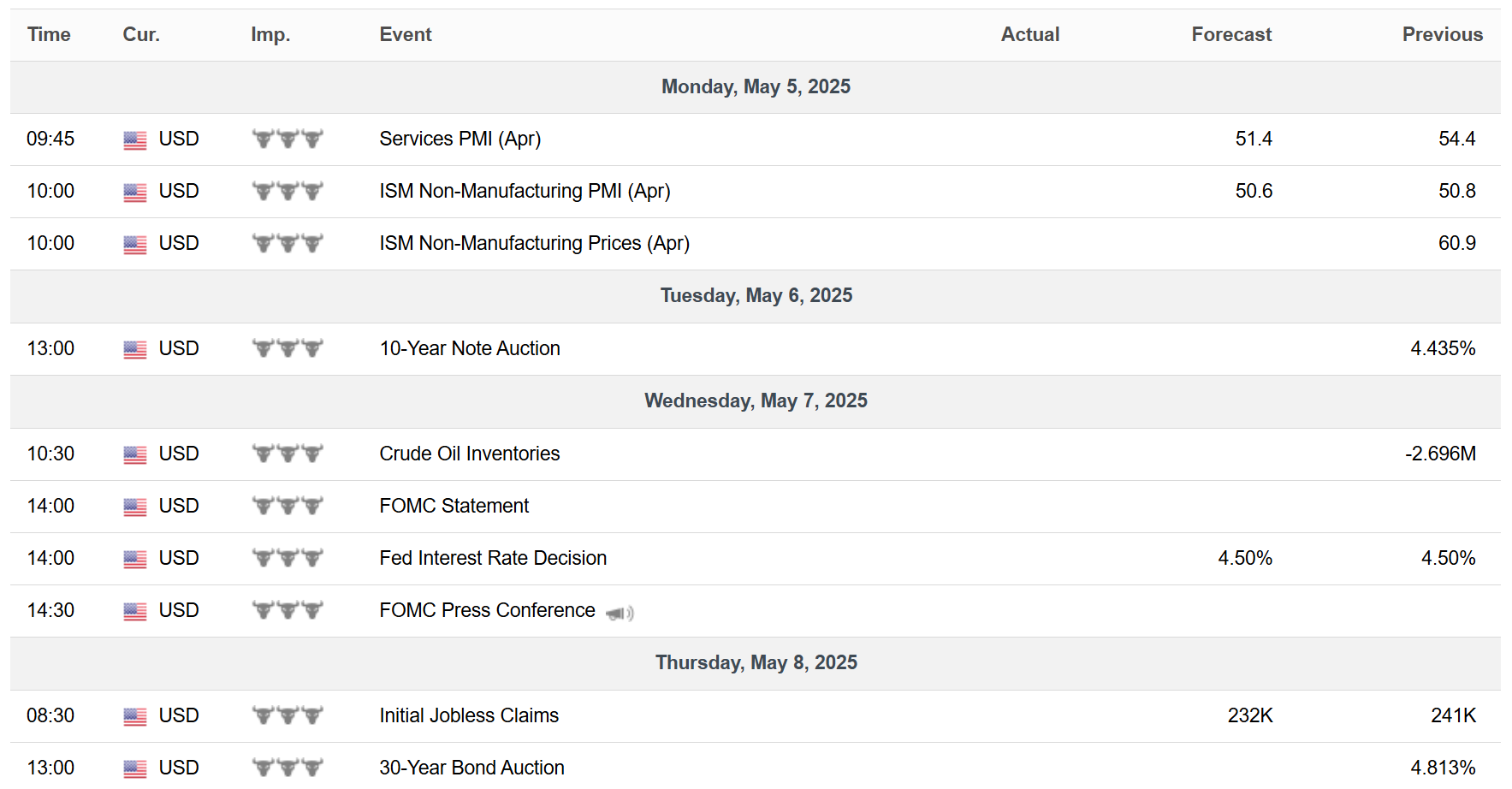Open the FOMC Statement event
1512x789 pixels.
tap(454, 506)
